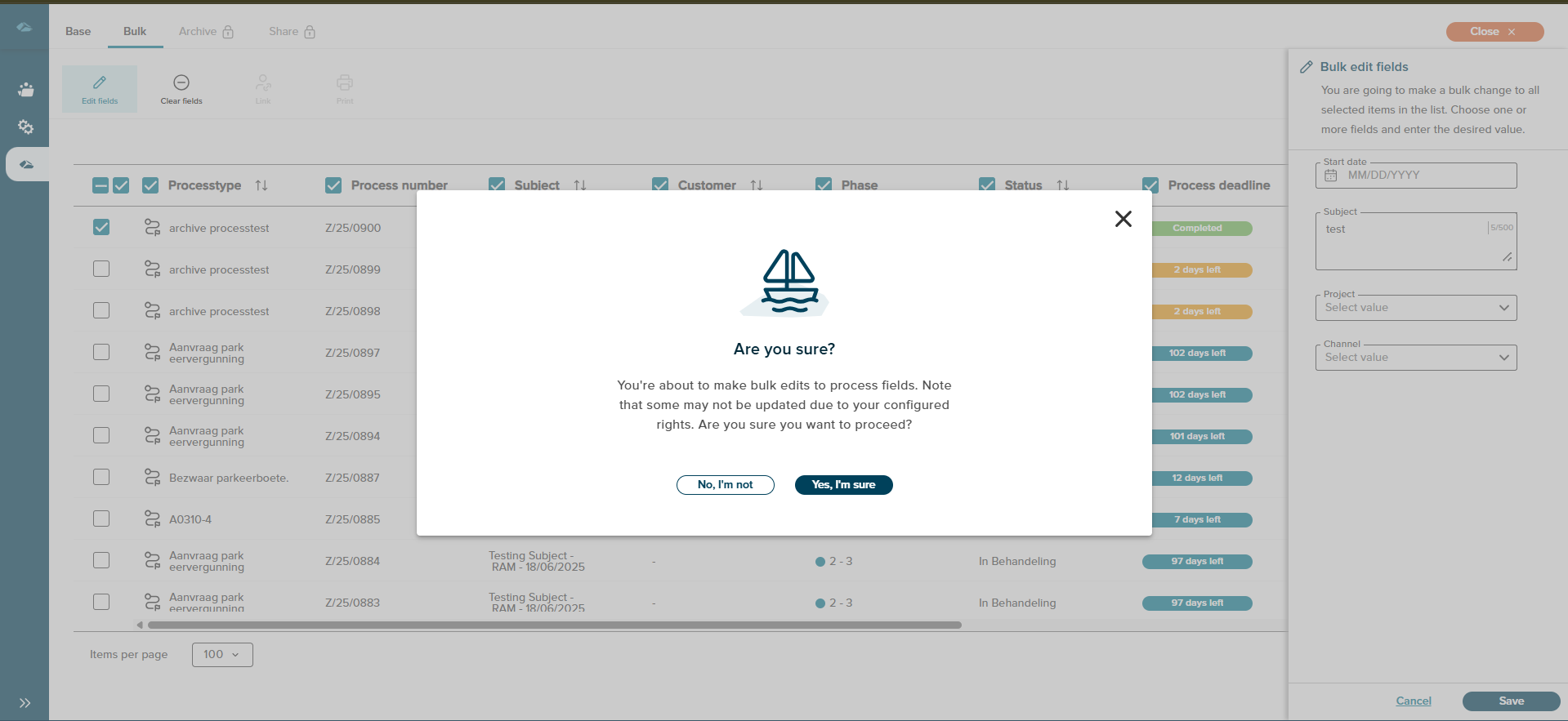1568x721 pixels.
Task: Open Items per page 100 dropdown
Action: tap(222, 655)
